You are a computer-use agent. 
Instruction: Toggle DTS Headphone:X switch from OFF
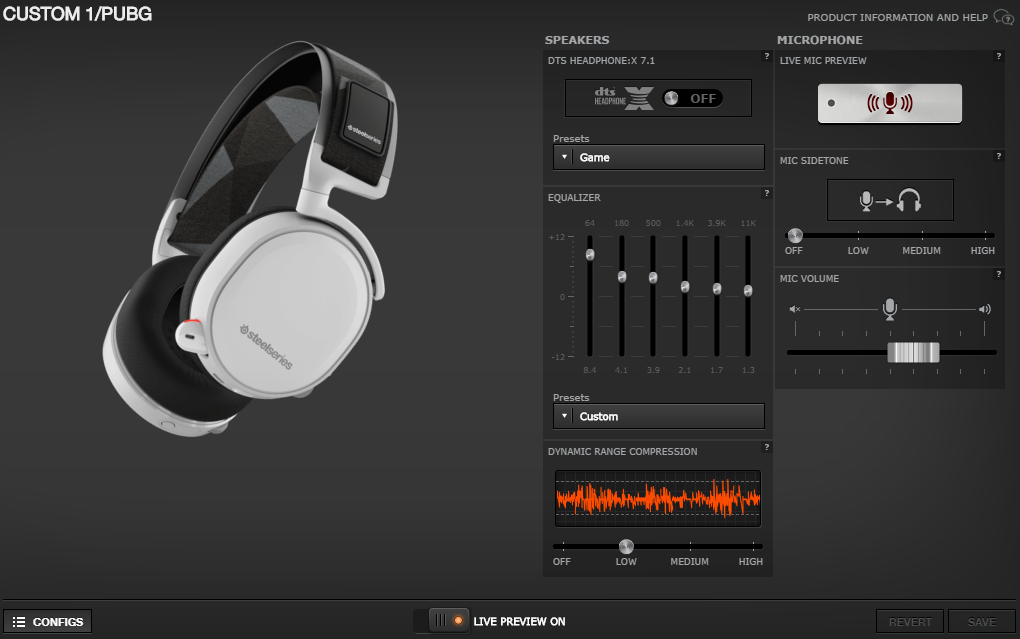click(x=692, y=98)
